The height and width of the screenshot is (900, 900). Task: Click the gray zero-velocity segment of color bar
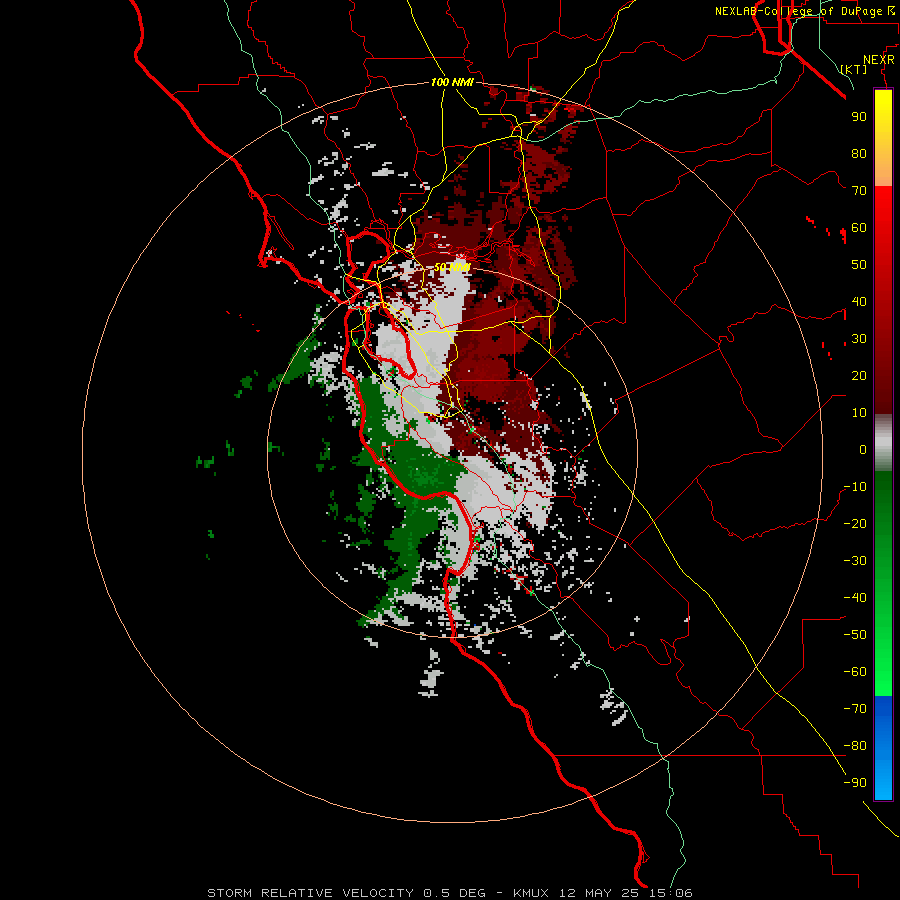[x=883, y=443]
